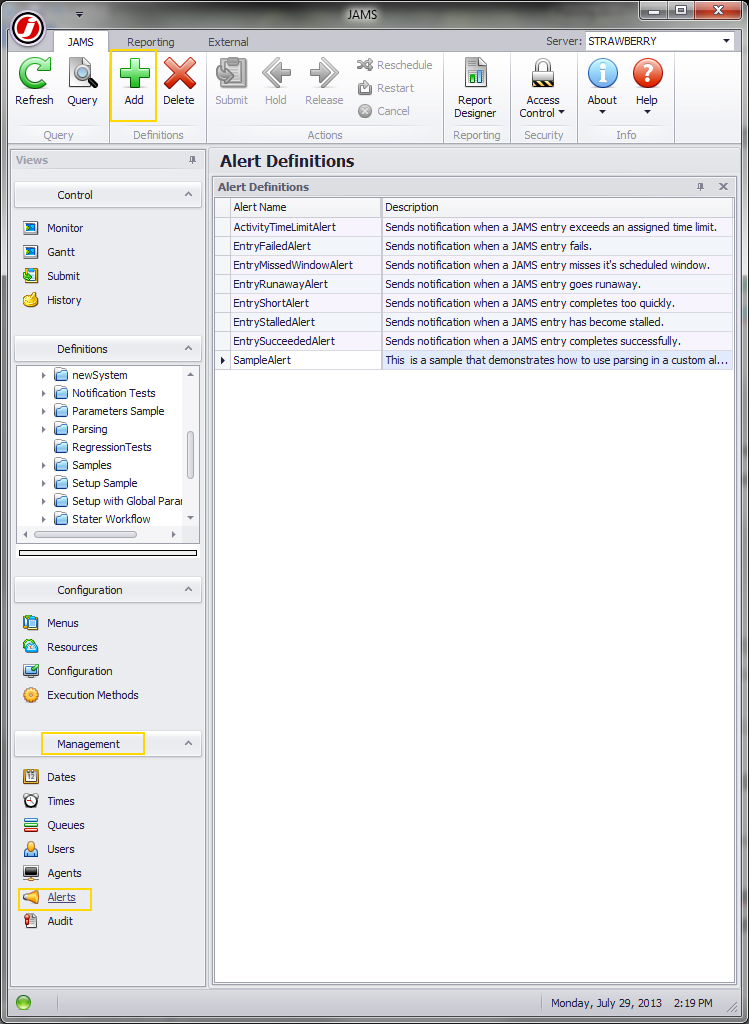Open the Alerts link under Management
Viewport: 749px width, 1024px height.
click(61, 897)
